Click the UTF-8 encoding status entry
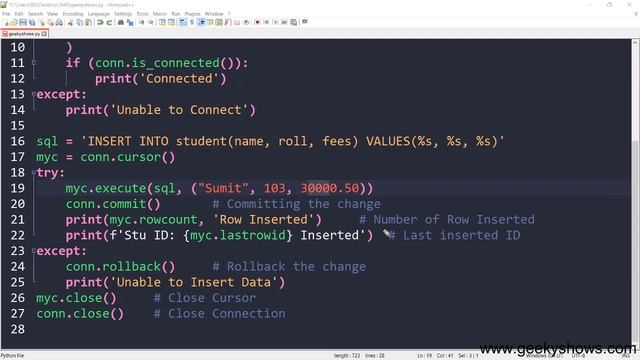Screen dimensions: 640x360 578,356
